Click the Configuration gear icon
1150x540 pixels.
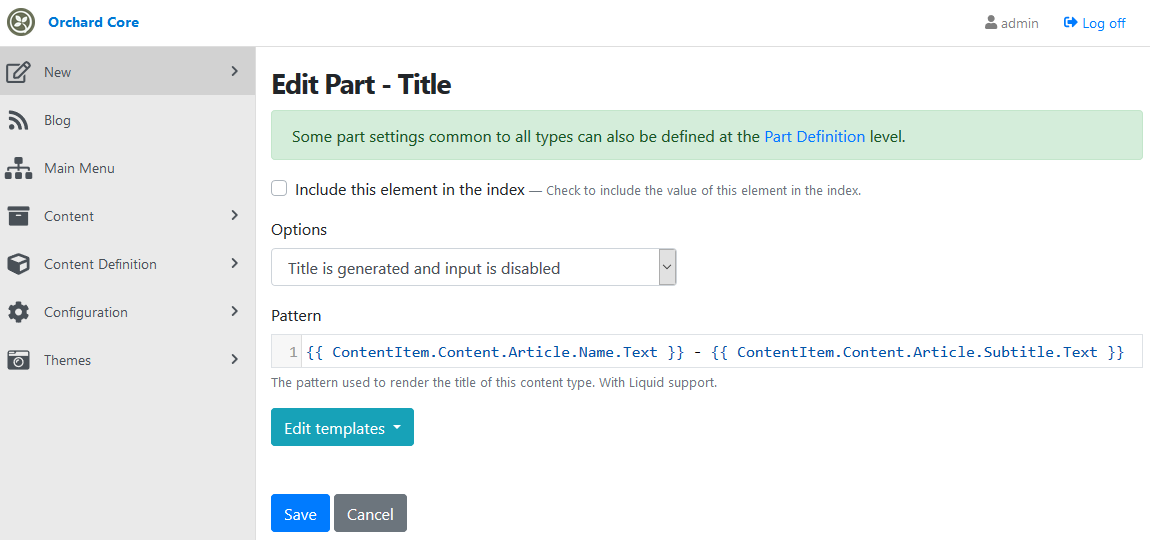[18, 312]
